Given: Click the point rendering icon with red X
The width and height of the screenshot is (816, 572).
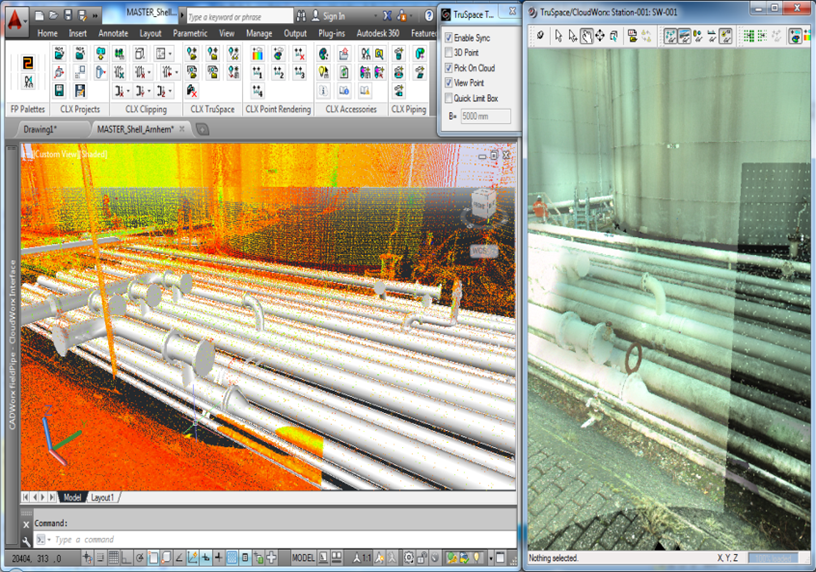Looking at the screenshot, I should [x=299, y=53].
